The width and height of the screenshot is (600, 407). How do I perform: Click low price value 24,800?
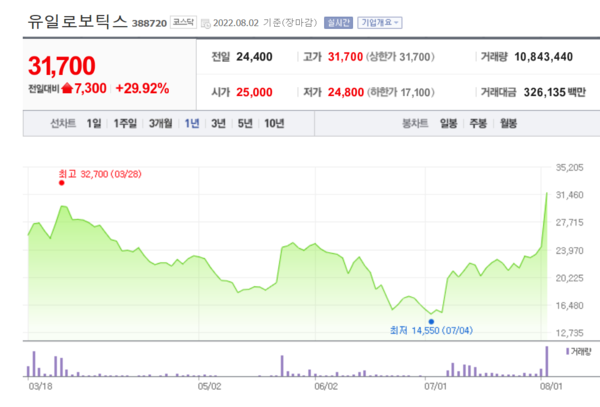point(346,92)
